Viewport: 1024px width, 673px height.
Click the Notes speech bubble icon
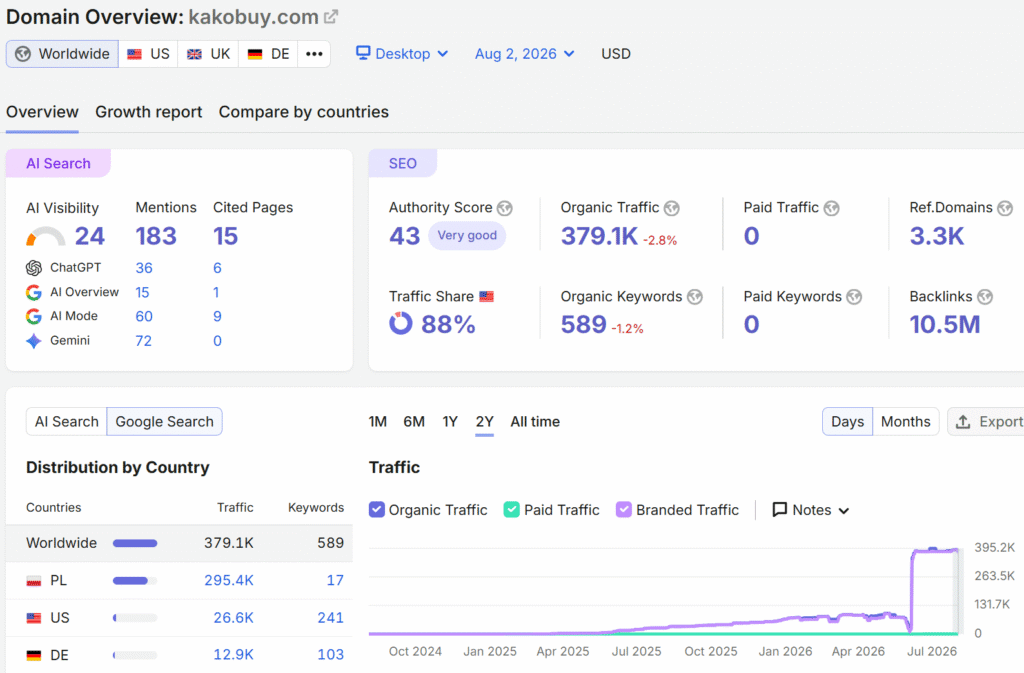(x=780, y=509)
